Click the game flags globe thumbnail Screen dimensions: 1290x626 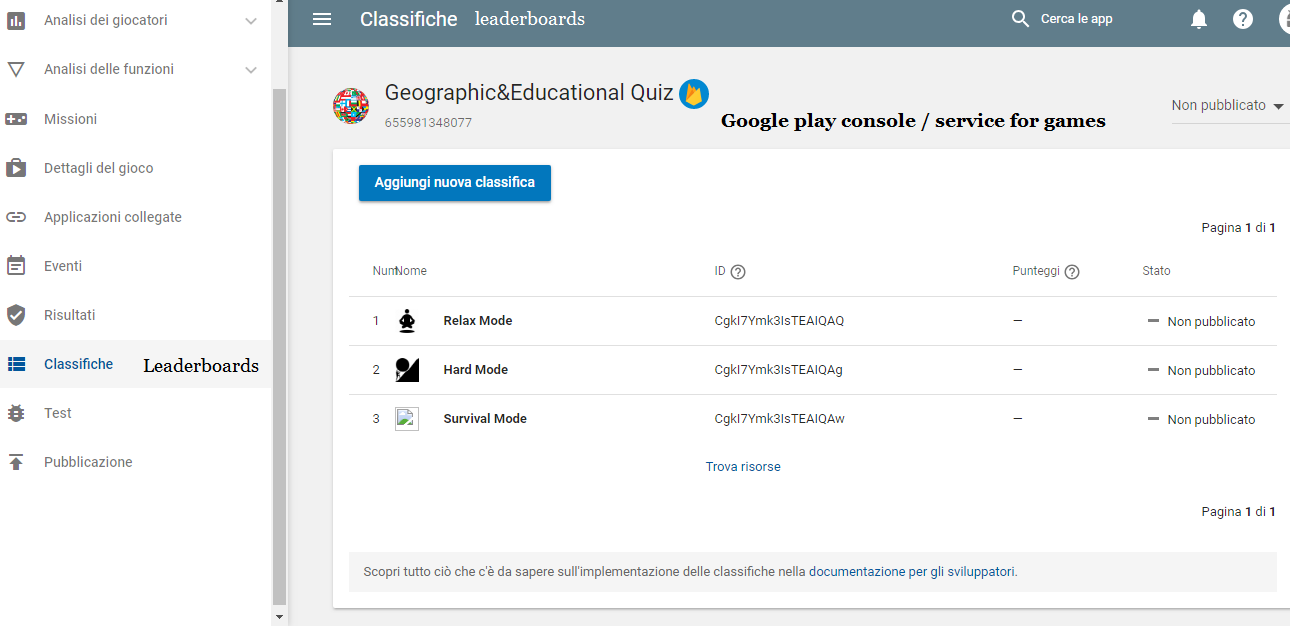[351, 106]
